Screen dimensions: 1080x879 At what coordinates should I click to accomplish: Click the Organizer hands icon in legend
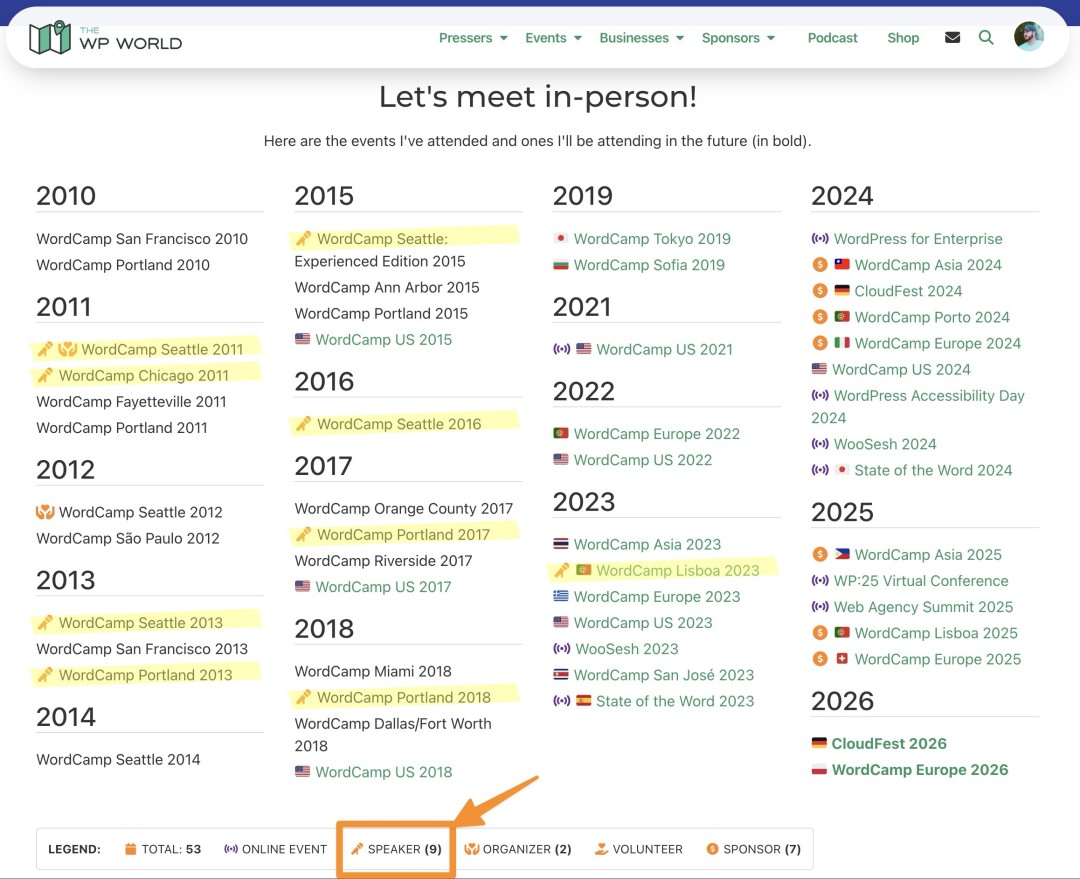(x=470, y=848)
